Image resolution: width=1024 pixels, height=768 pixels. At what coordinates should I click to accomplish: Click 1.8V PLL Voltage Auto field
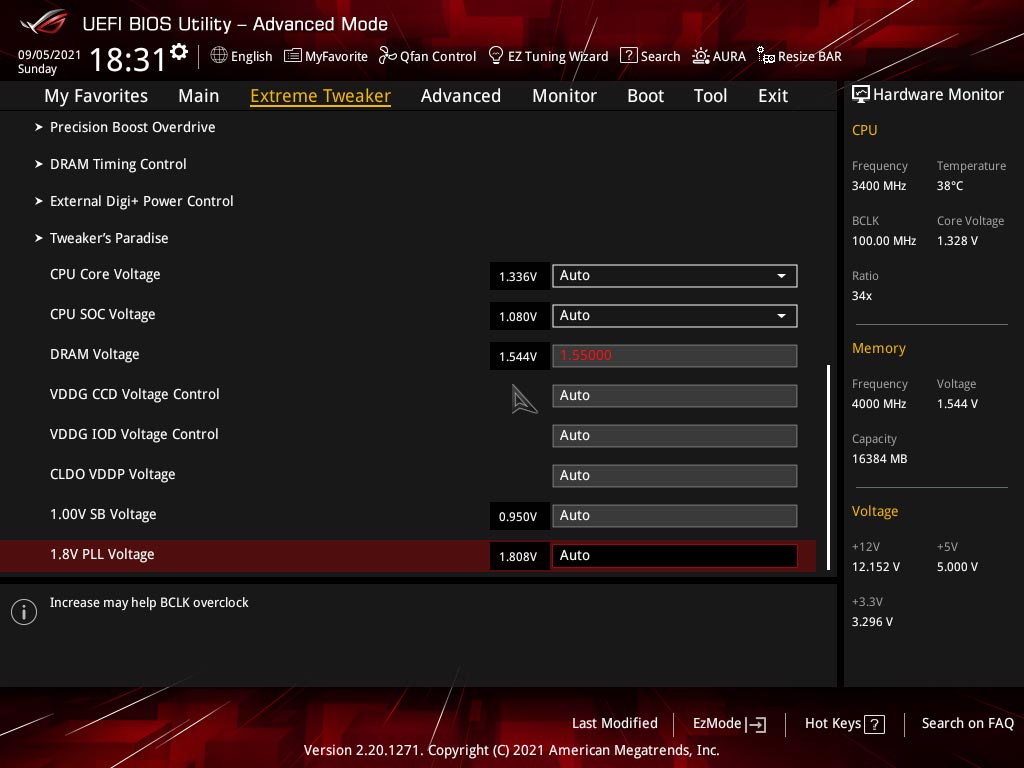[674, 556]
